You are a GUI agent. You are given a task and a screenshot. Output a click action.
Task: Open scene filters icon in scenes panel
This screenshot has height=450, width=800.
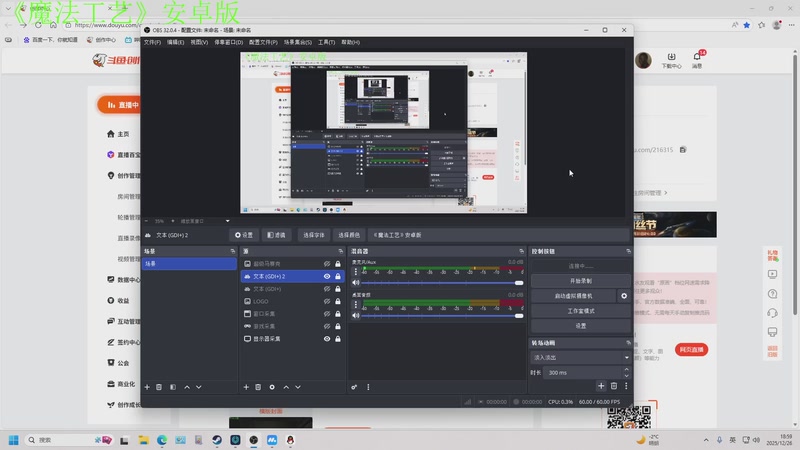point(173,387)
